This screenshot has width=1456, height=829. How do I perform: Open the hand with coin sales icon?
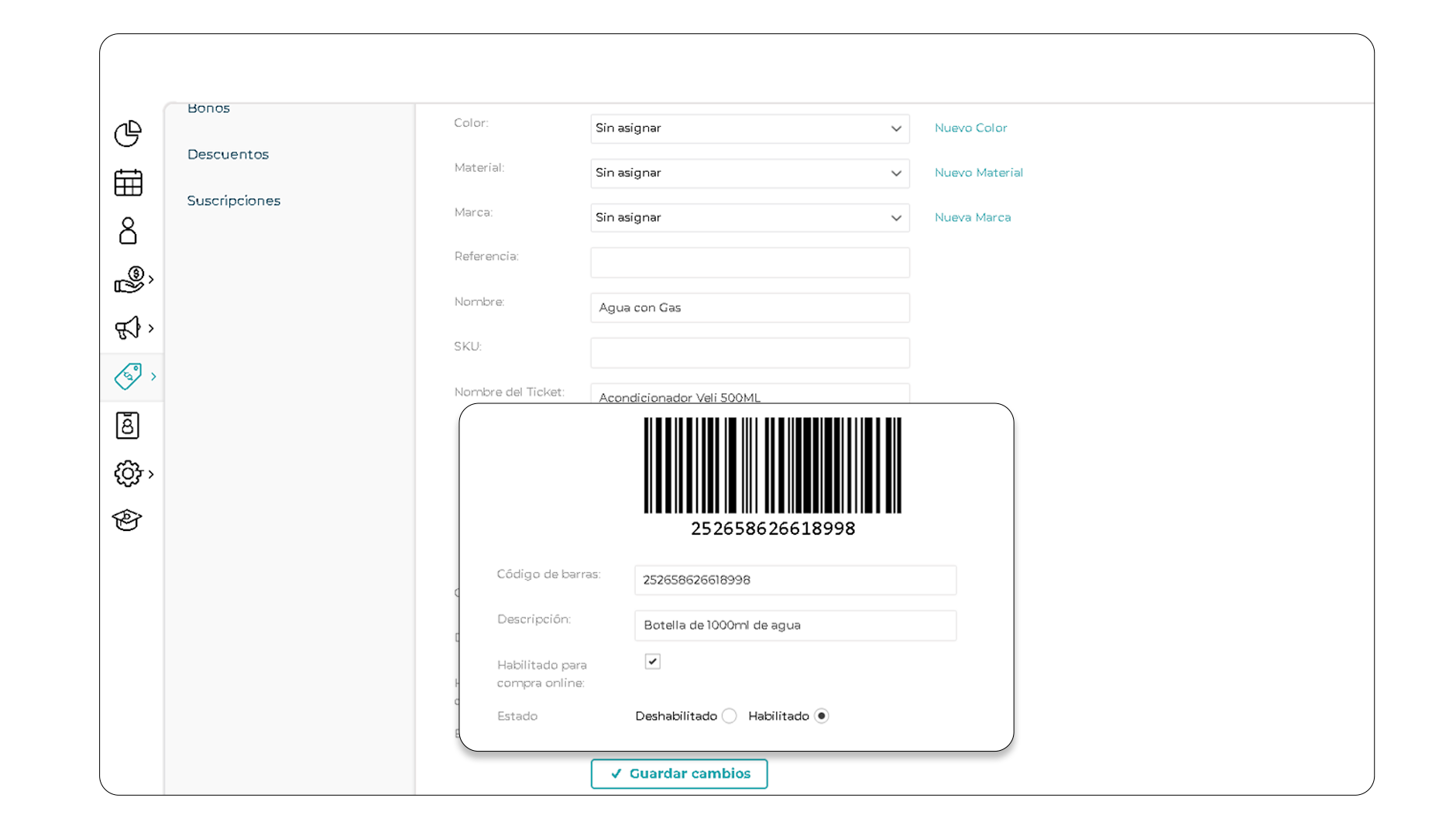pos(129,279)
